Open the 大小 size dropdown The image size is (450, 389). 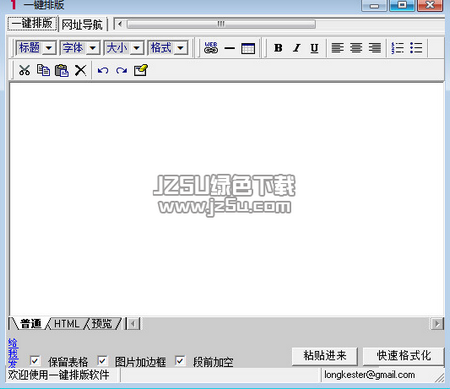pos(124,48)
